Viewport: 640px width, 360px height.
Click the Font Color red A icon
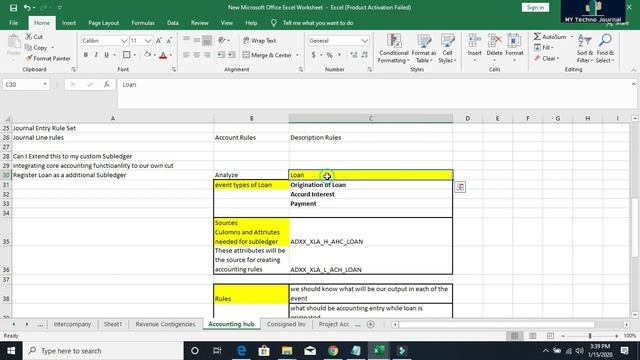tap(163, 55)
